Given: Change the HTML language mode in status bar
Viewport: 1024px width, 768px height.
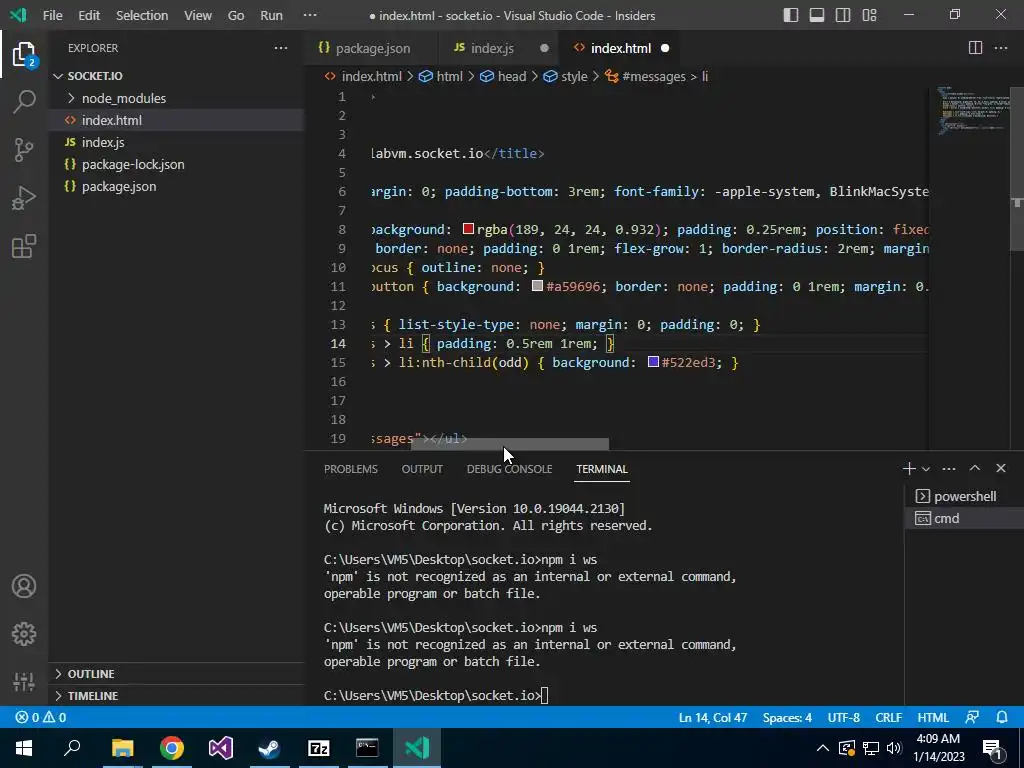Looking at the screenshot, I should 933,717.
